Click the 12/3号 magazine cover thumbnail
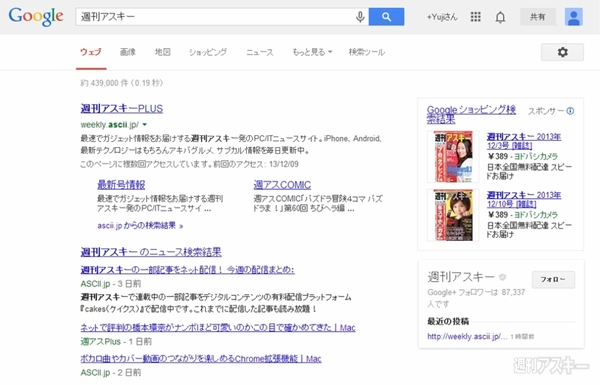The image size is (600, 385). (453, 156)
